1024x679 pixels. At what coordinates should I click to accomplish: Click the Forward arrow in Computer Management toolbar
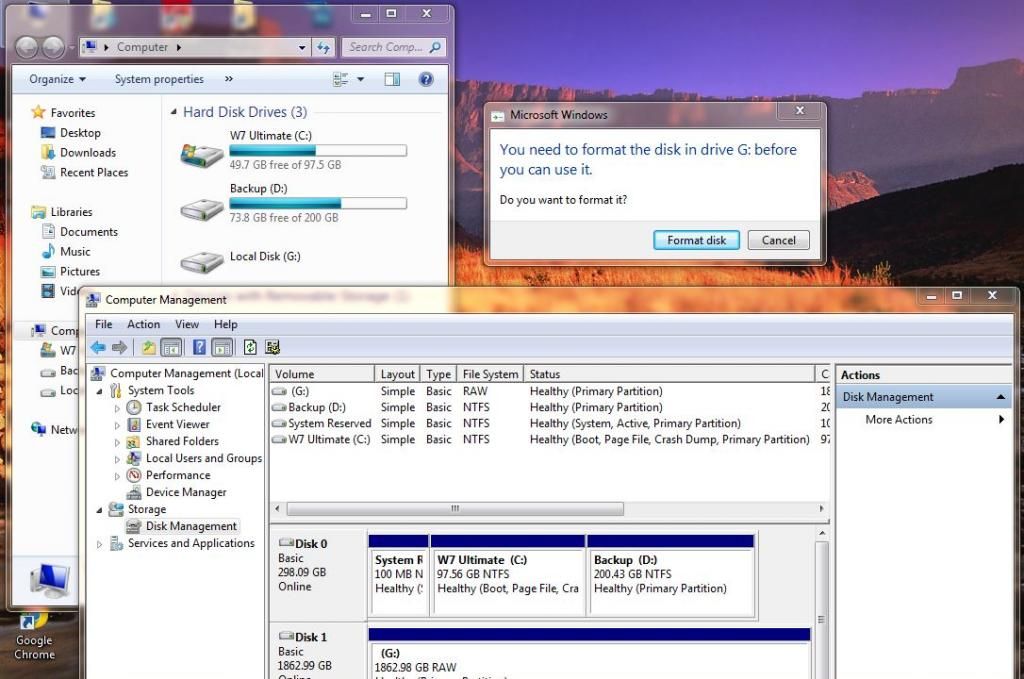[120, 347]
